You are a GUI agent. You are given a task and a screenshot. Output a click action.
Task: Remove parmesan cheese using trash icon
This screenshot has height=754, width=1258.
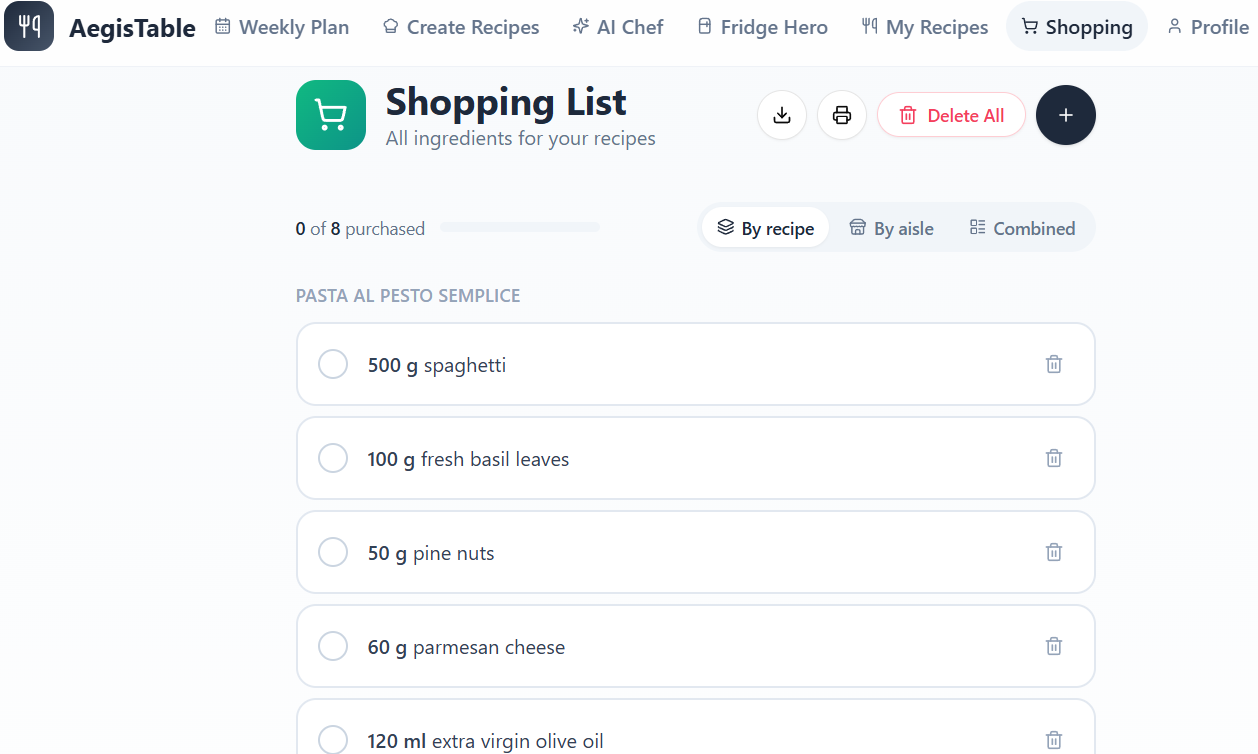pyautogui.click(x=1054, y=646)
